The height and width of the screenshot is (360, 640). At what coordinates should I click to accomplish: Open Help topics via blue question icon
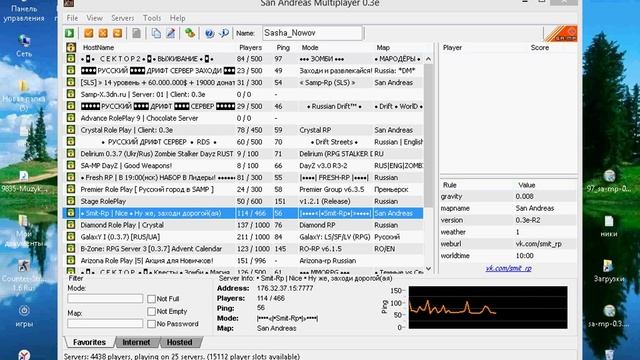click(209, 33)
